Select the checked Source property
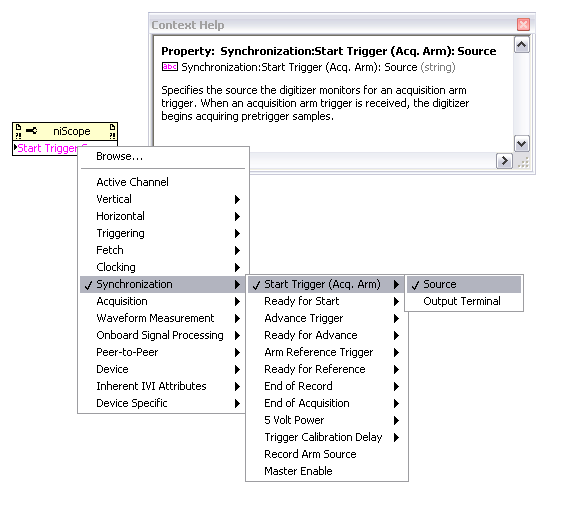Screen dimensions: 567x521 pos(464,285)
